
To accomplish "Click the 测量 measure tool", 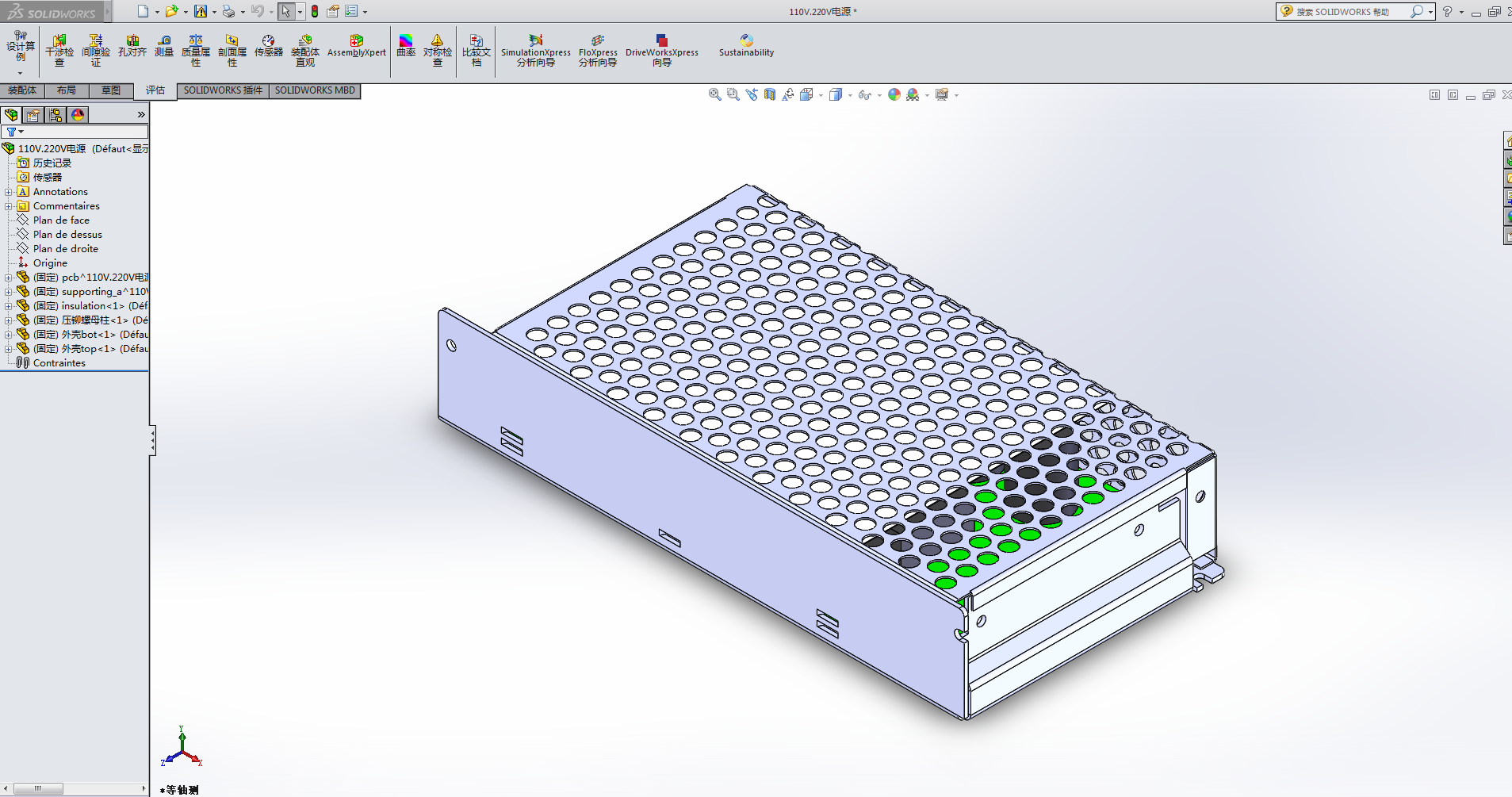I will (164, 46).
